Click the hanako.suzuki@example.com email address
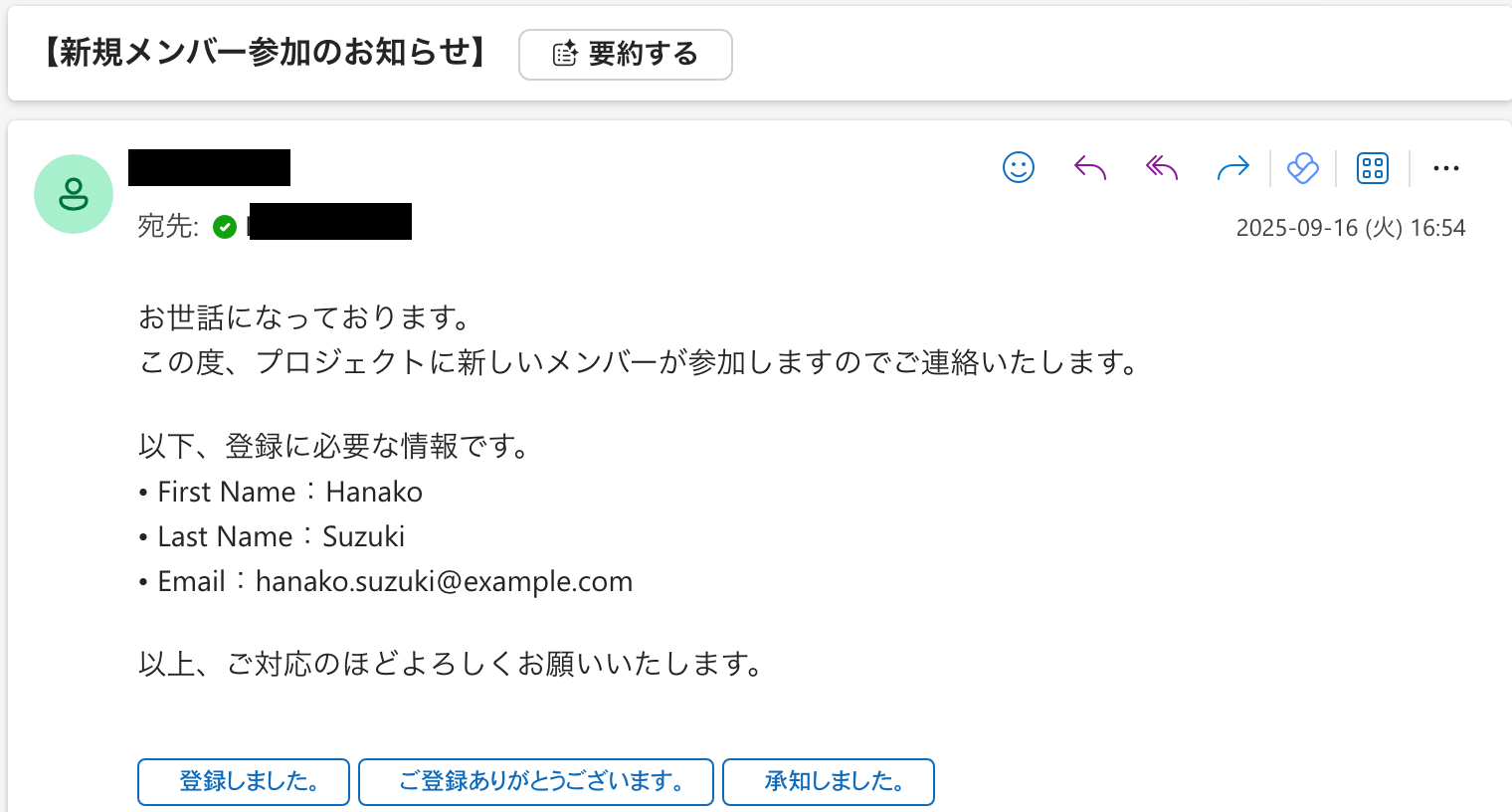1512x812 pixels. point(444,581)
